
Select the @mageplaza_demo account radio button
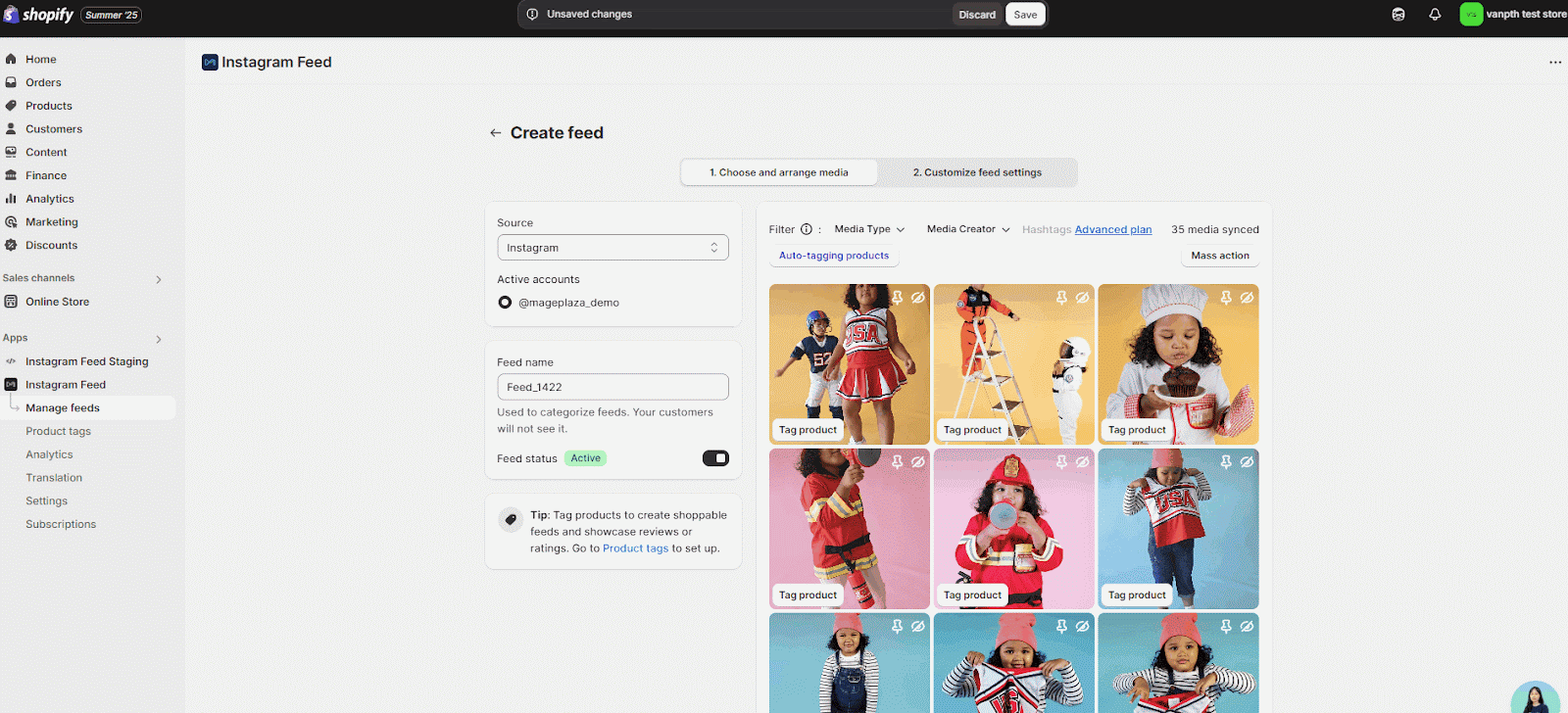(505, 303)
